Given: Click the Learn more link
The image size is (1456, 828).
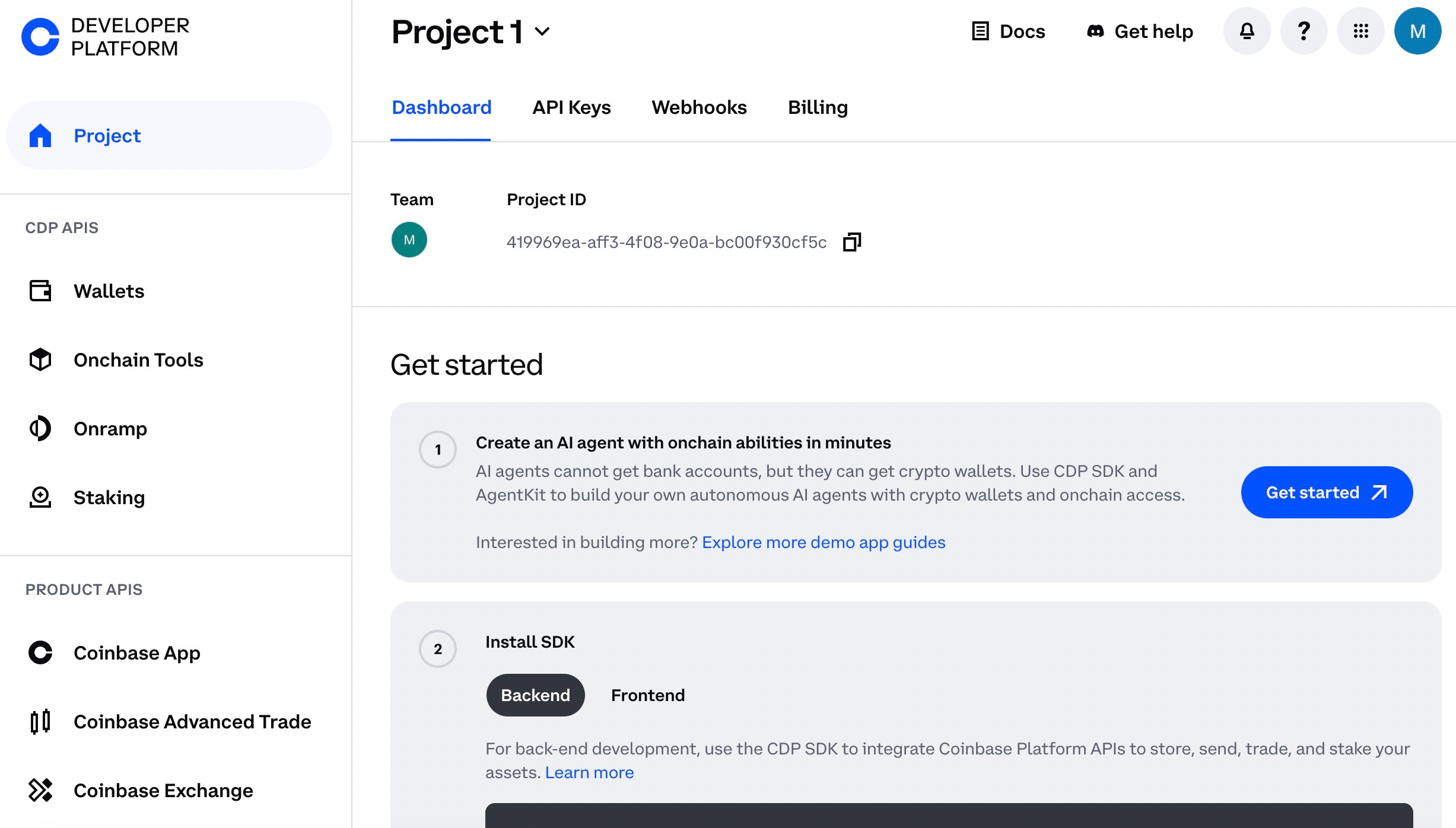Looking at the screenshot, I should pyautogui.click(x=590, y=772).
